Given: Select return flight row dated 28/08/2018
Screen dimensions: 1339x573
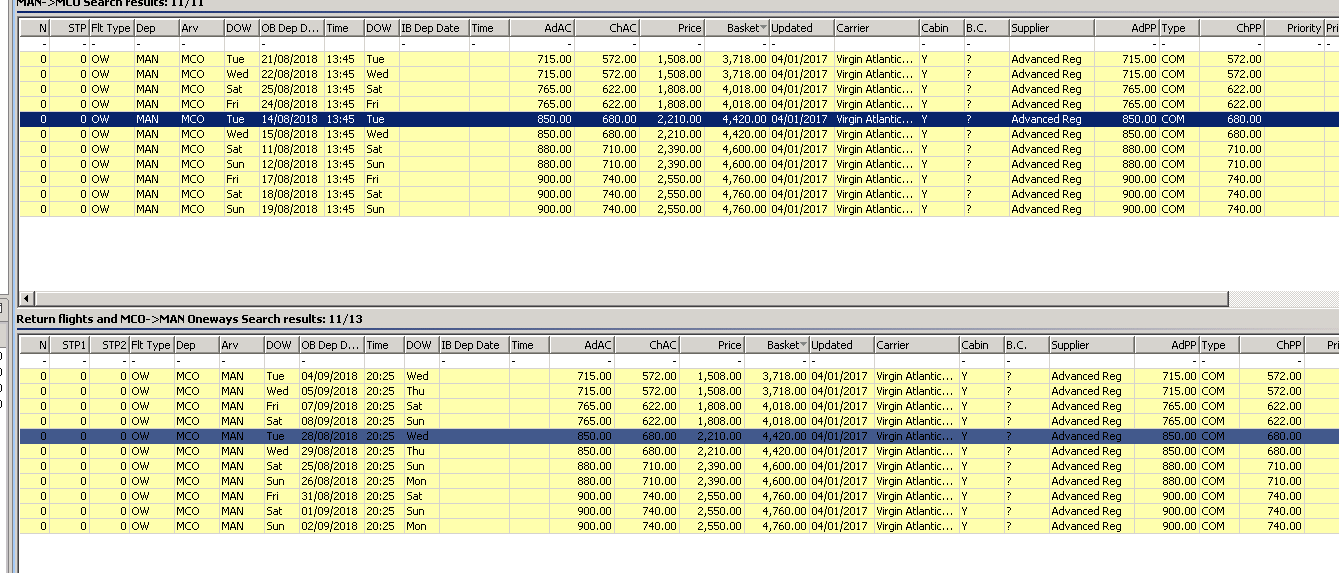Looking at the screenshot, I should (328, 436).
